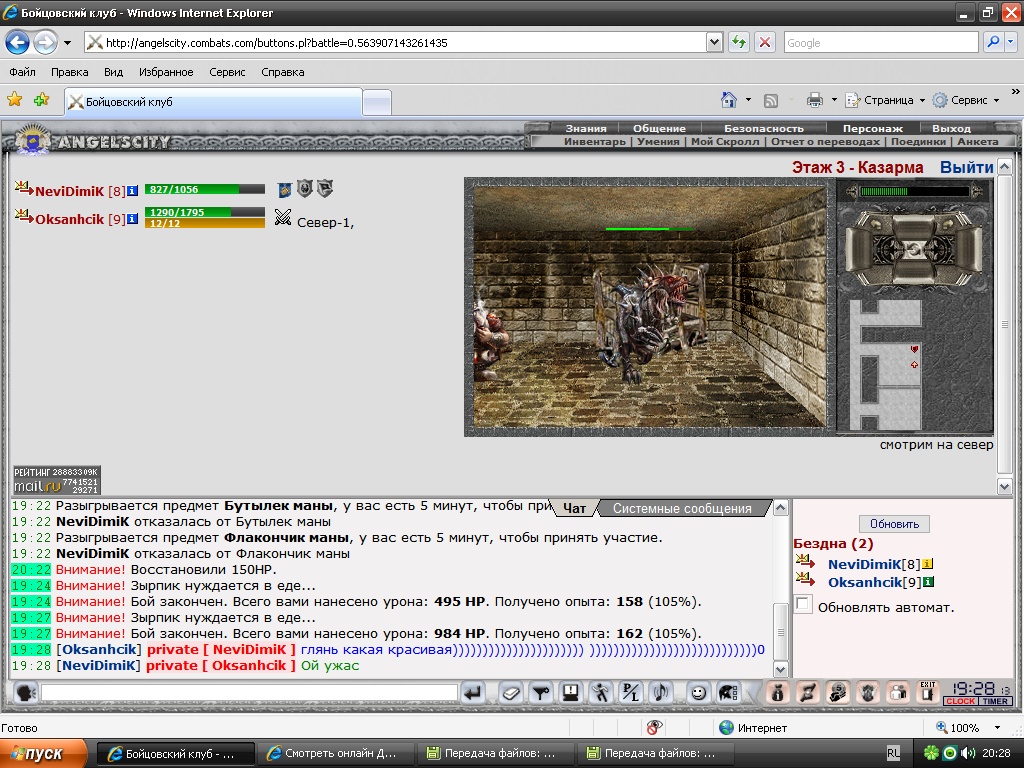Click the private message arrow beside top NeviDimiK
Image resolution: width=1024 pixels, height=768 pixels.
pyautogui.click(x=24, y=189)
